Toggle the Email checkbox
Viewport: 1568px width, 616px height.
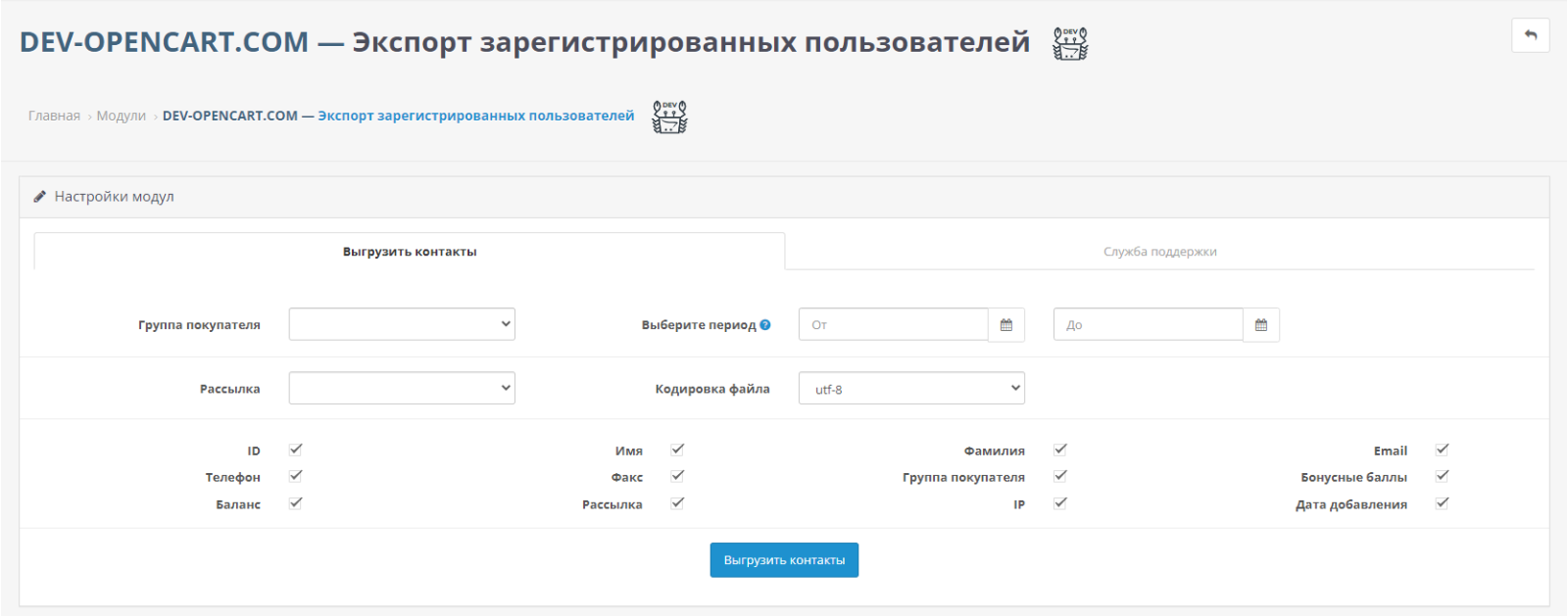coord(1443,450)
